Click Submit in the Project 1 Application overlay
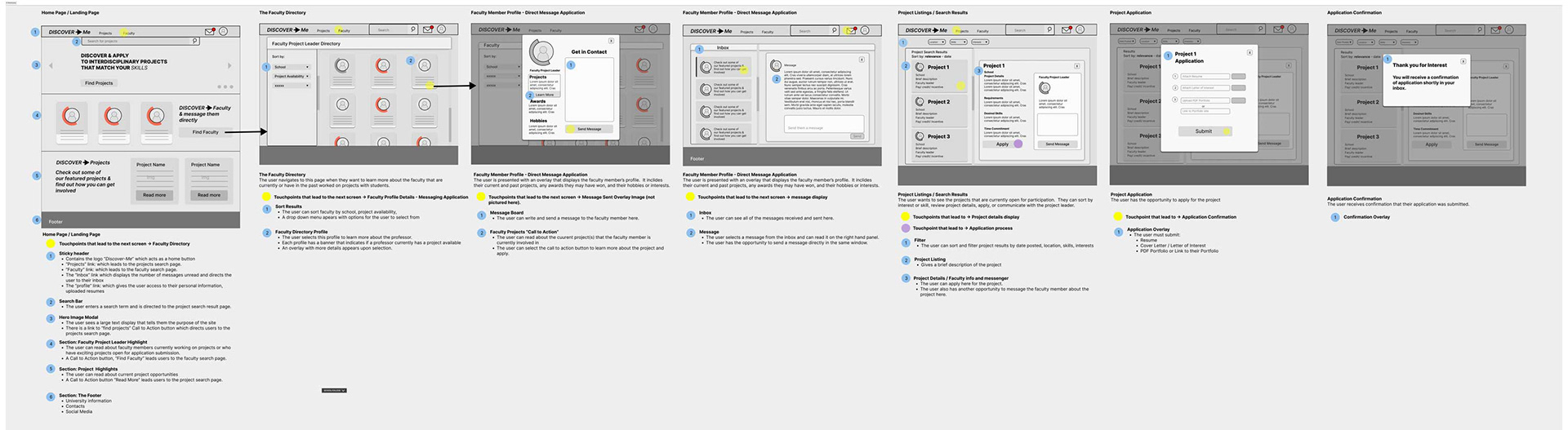The width and height of the screenshot is (1568, 430). point(1205,131)
